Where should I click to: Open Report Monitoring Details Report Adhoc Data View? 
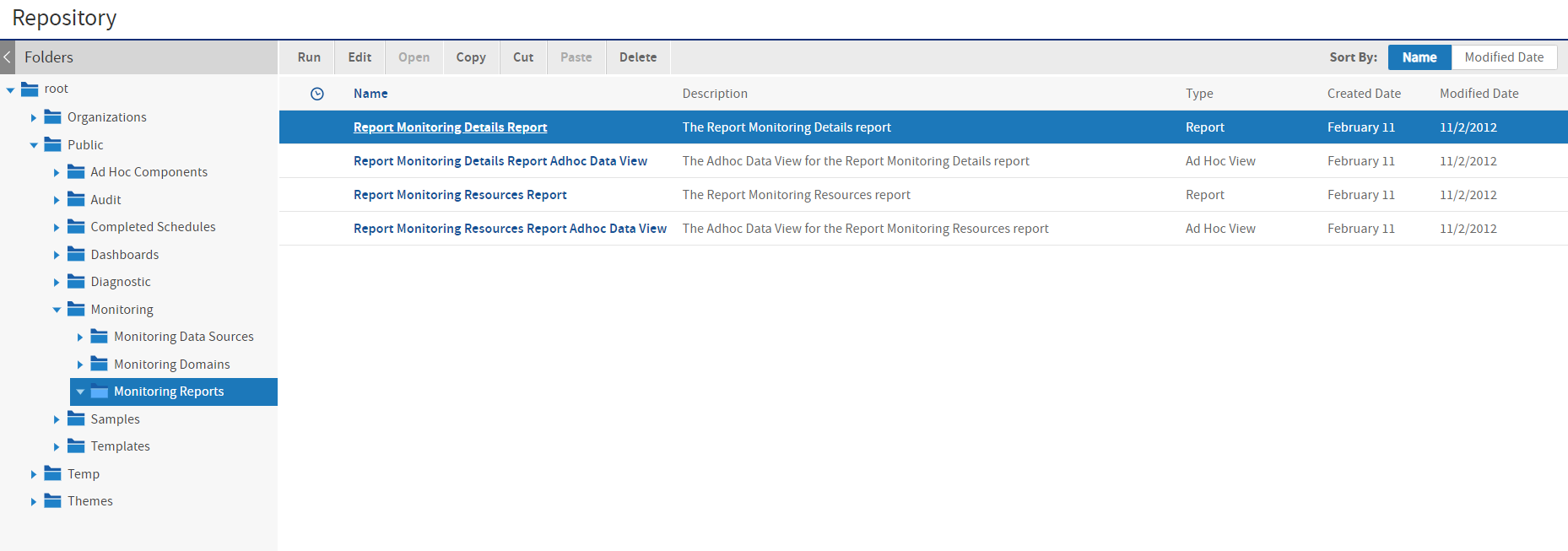[x=500, y=161]
